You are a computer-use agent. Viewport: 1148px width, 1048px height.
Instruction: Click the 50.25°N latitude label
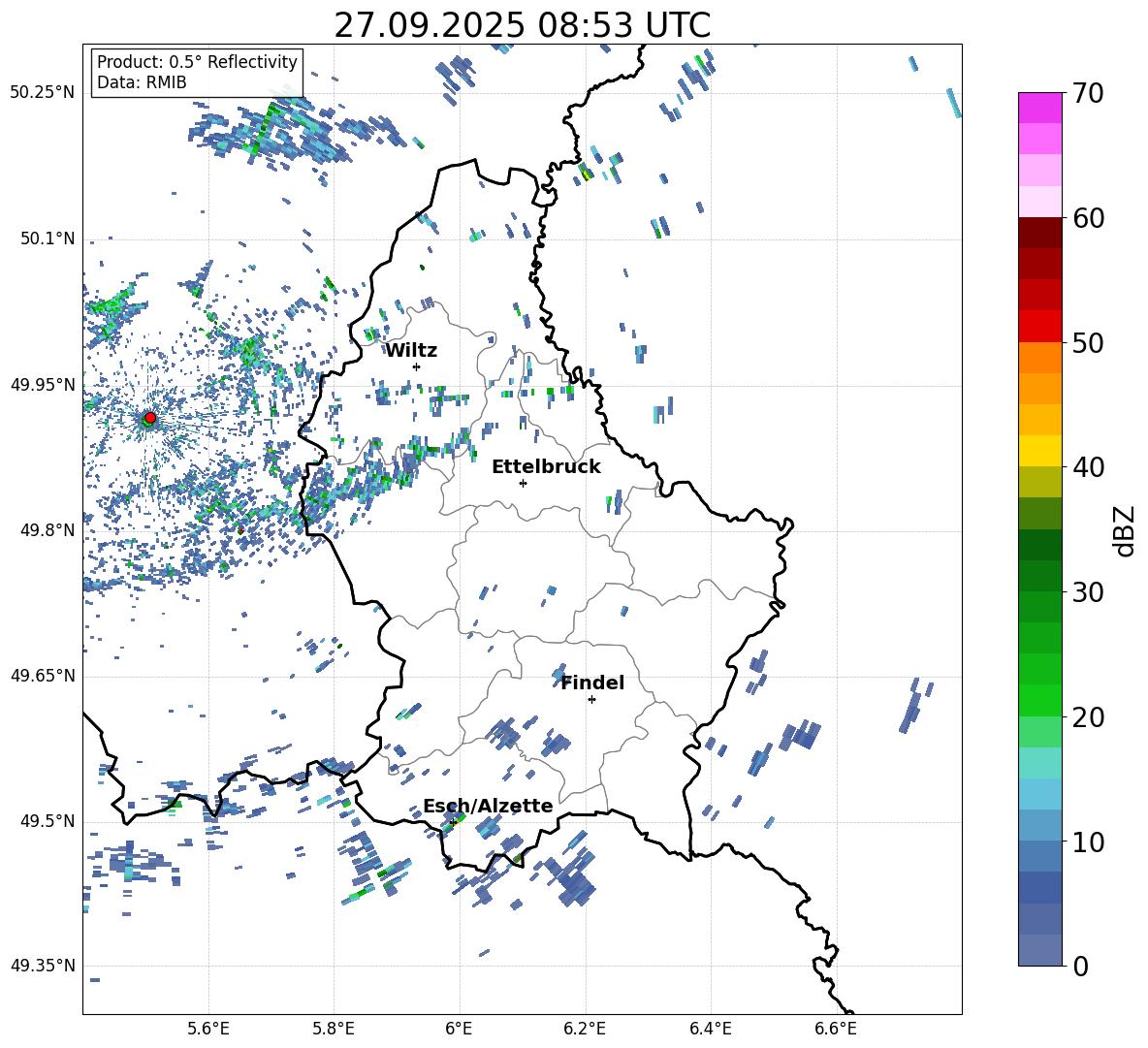43,93
